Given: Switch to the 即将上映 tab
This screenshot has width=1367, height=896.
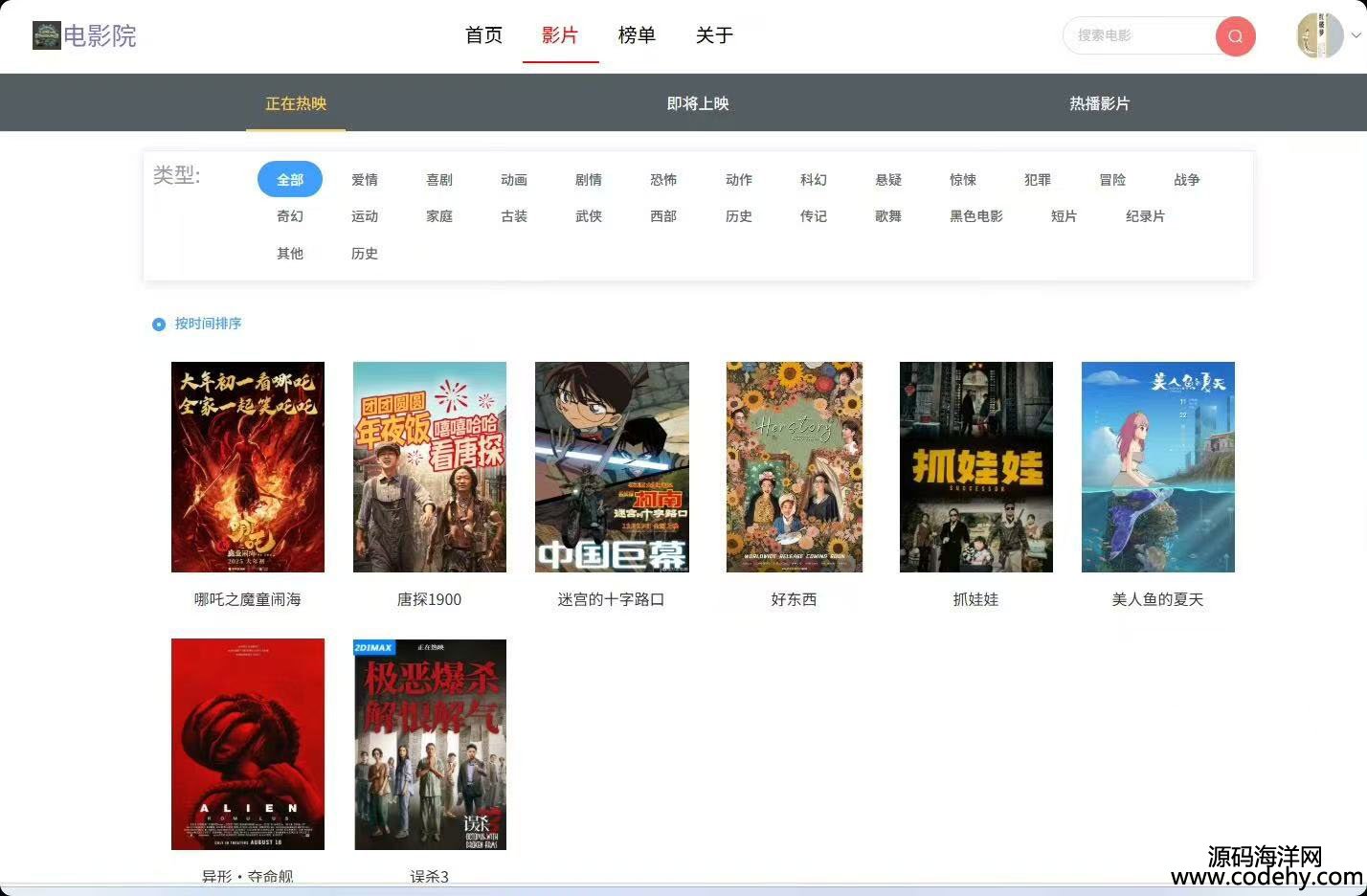Looking at the screenshot, I should (697, 103).
